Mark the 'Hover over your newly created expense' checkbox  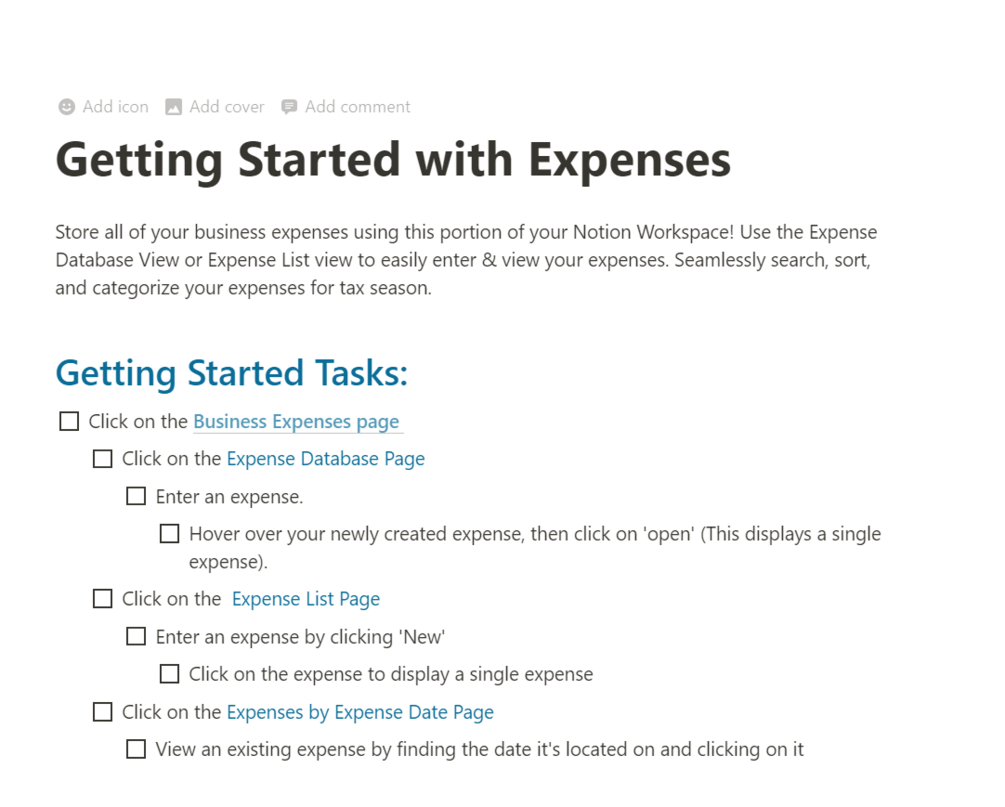(169, 534)
